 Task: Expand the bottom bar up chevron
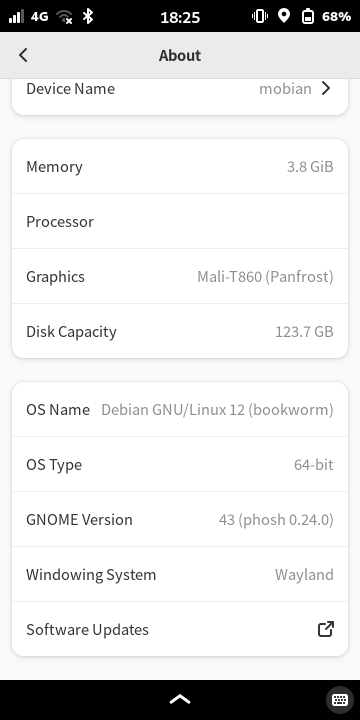click(180, 700)
